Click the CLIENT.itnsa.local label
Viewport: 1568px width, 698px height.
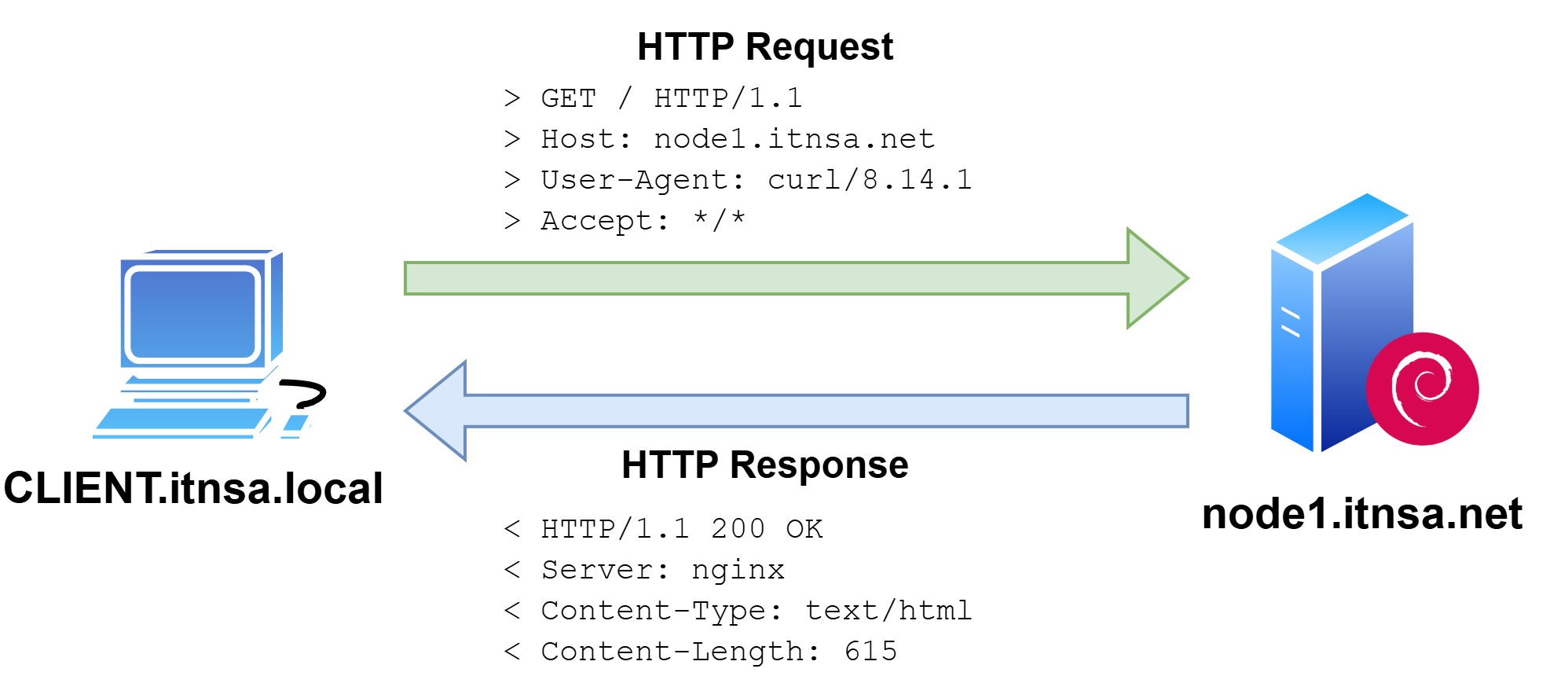tap(193, 488)
